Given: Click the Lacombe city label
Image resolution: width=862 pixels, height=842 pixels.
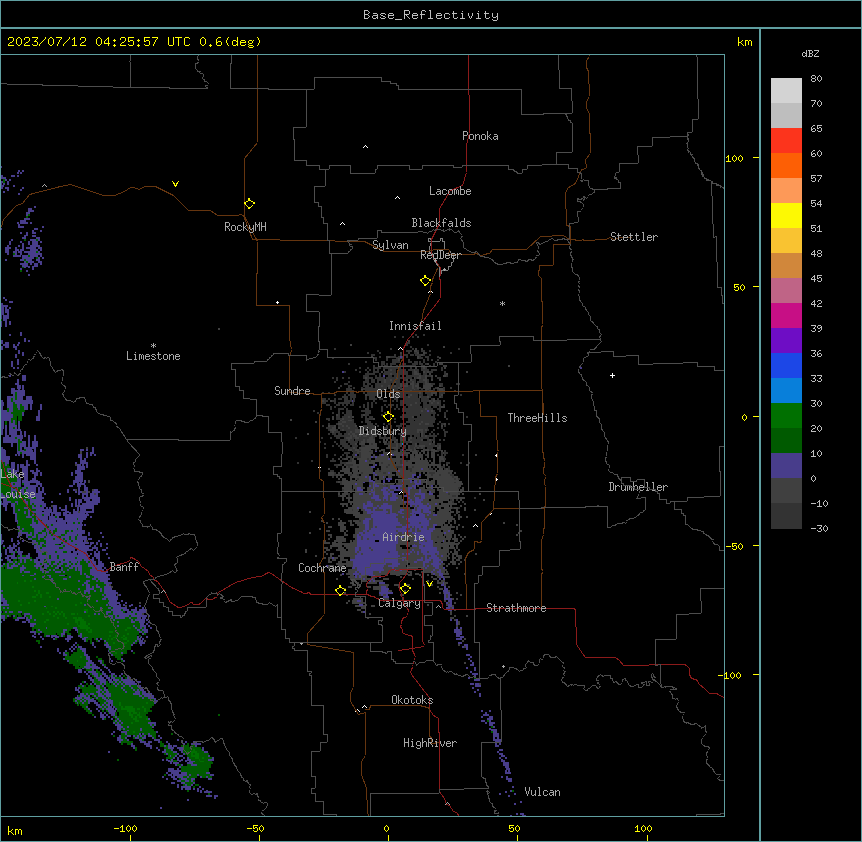Looking at the screenshot, I should [450, 191].
